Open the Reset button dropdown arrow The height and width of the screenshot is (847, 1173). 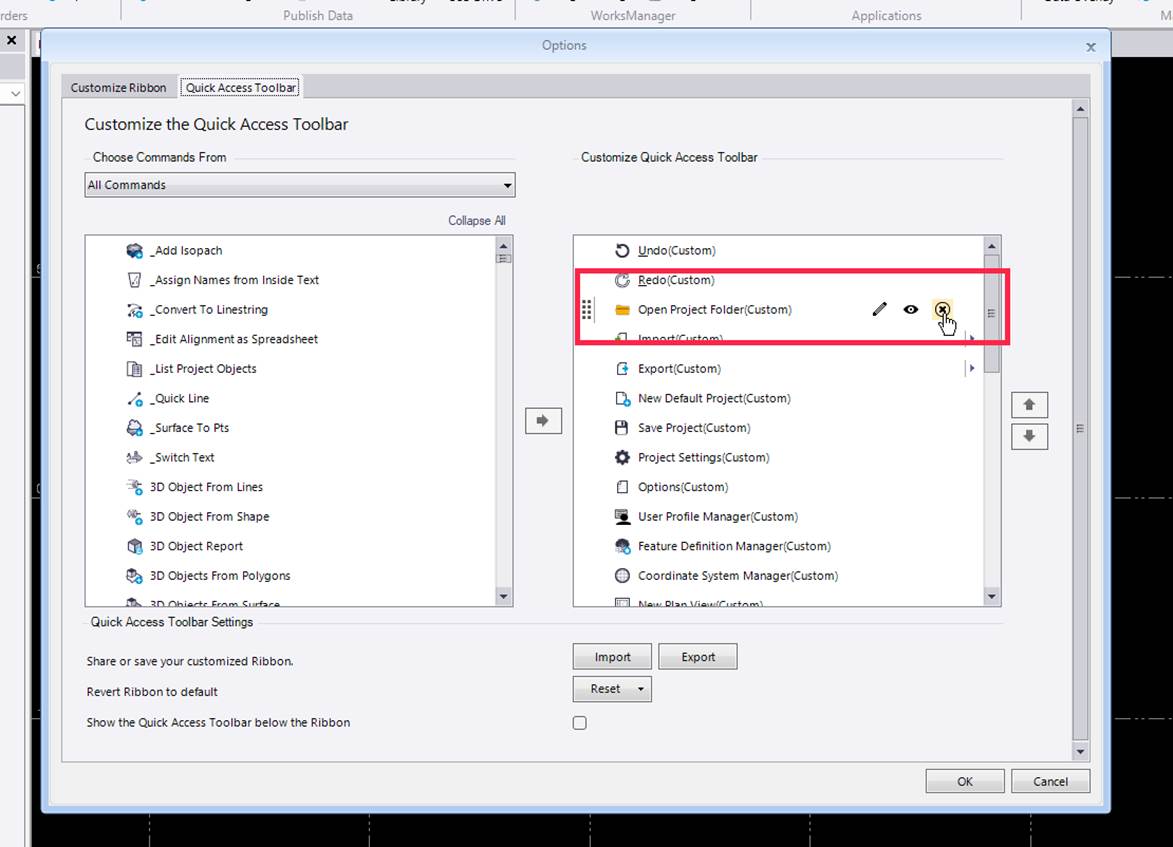point(641,689)
